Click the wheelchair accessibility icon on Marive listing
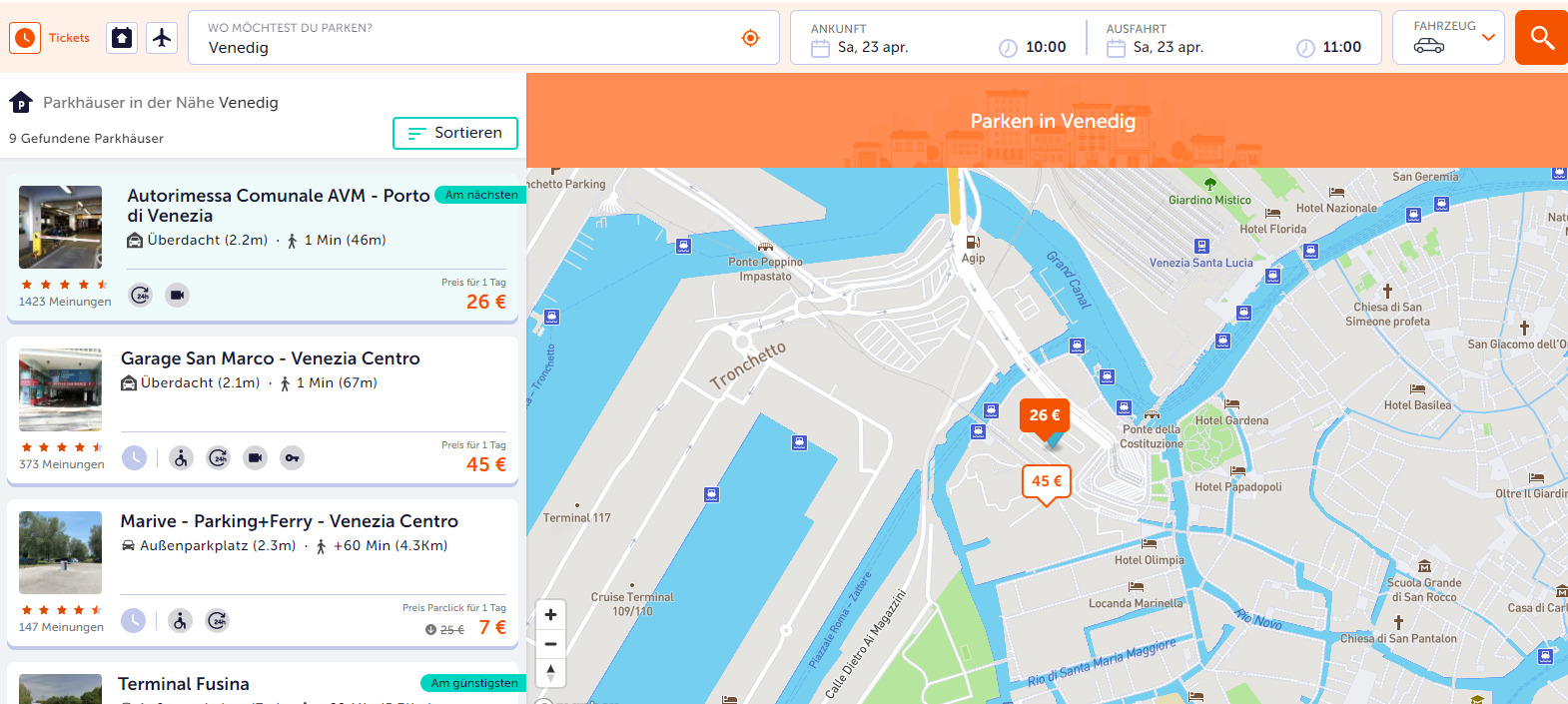This screenshot has height=704, width=1568. coord(180,621)
